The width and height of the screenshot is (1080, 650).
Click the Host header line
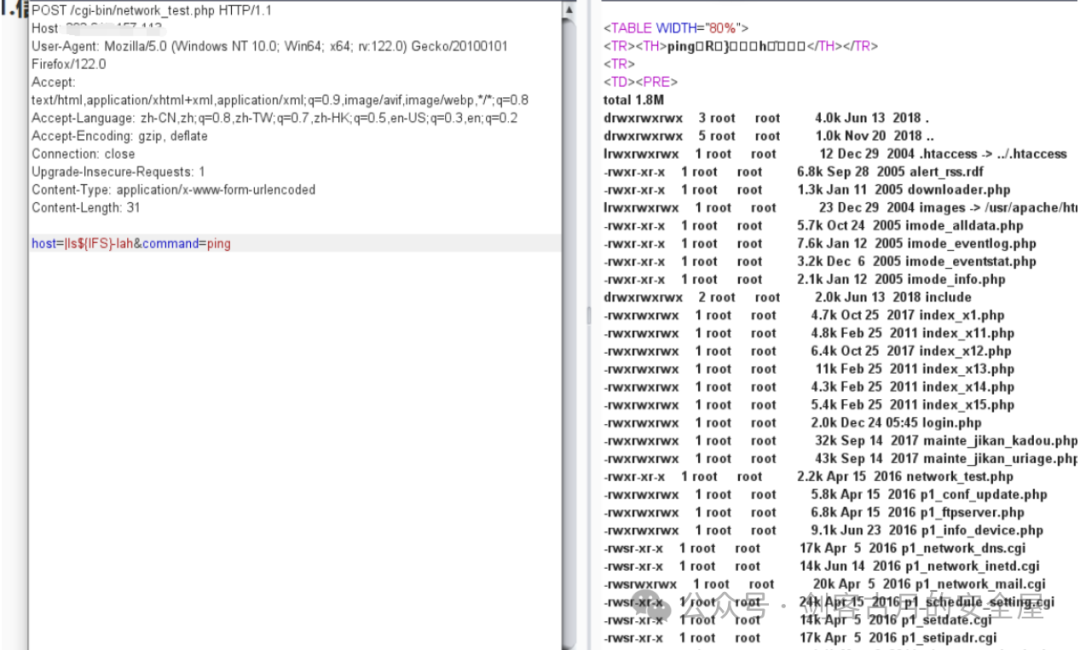(x=96, y=28)
